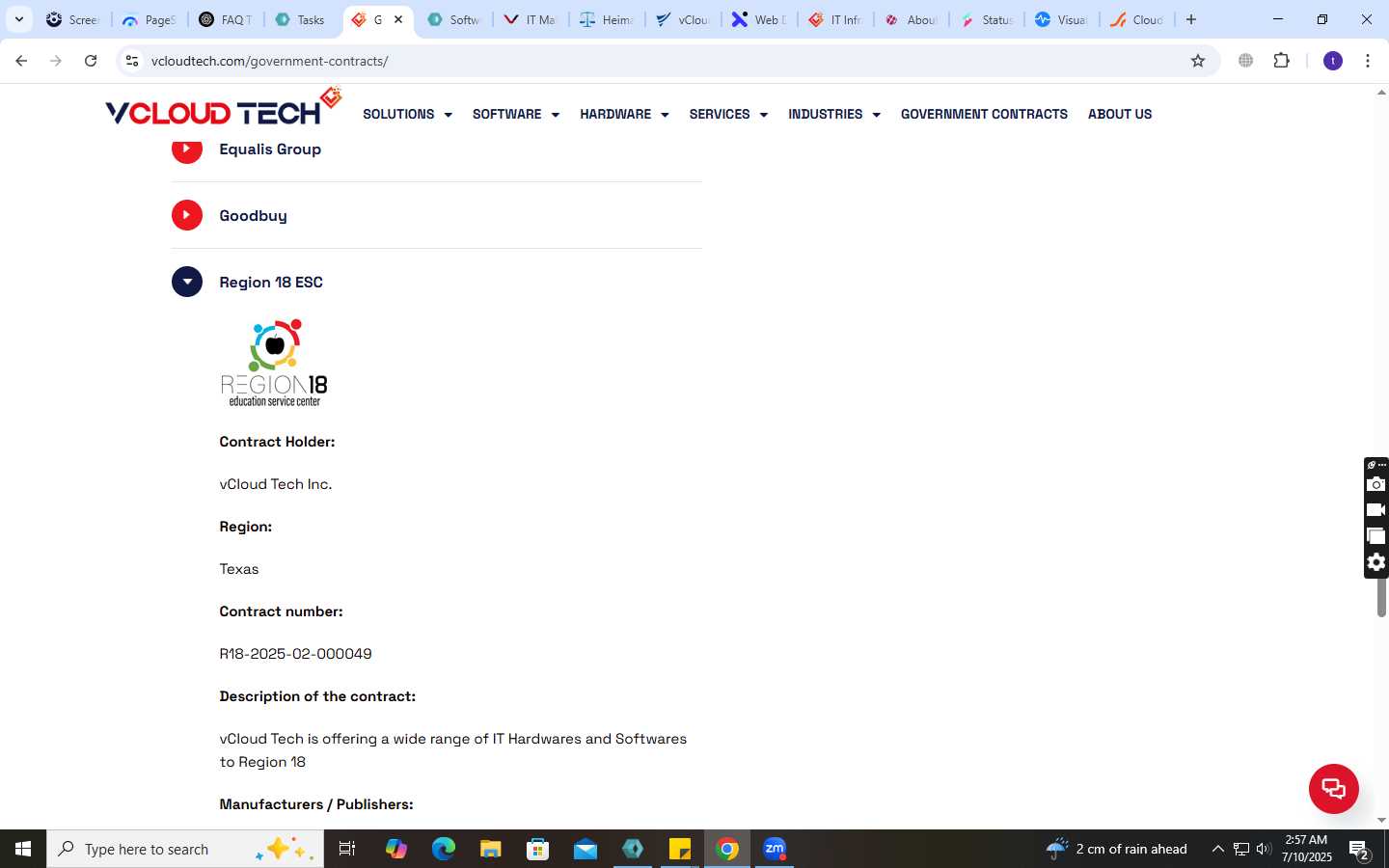Open the Mail app from the taskbar
This screenshot has height=868, width=1389.
[586, 849]
